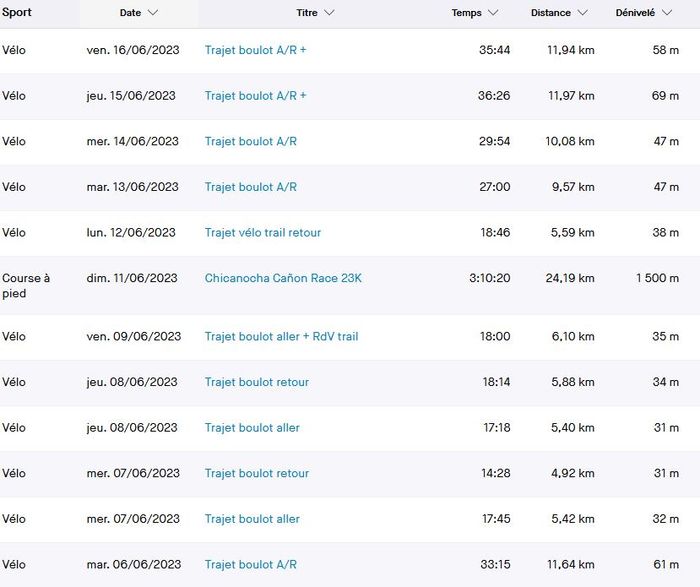The height and width of the screenshot is (587, 700).
Task: Open Trajet boulot A/R from 14/06/2023
Action: point(250,142)
